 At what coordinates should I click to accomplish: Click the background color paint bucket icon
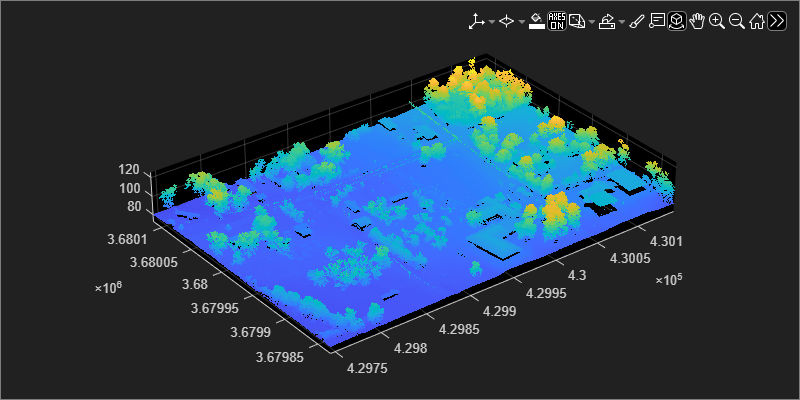click(x=537, y=21)
